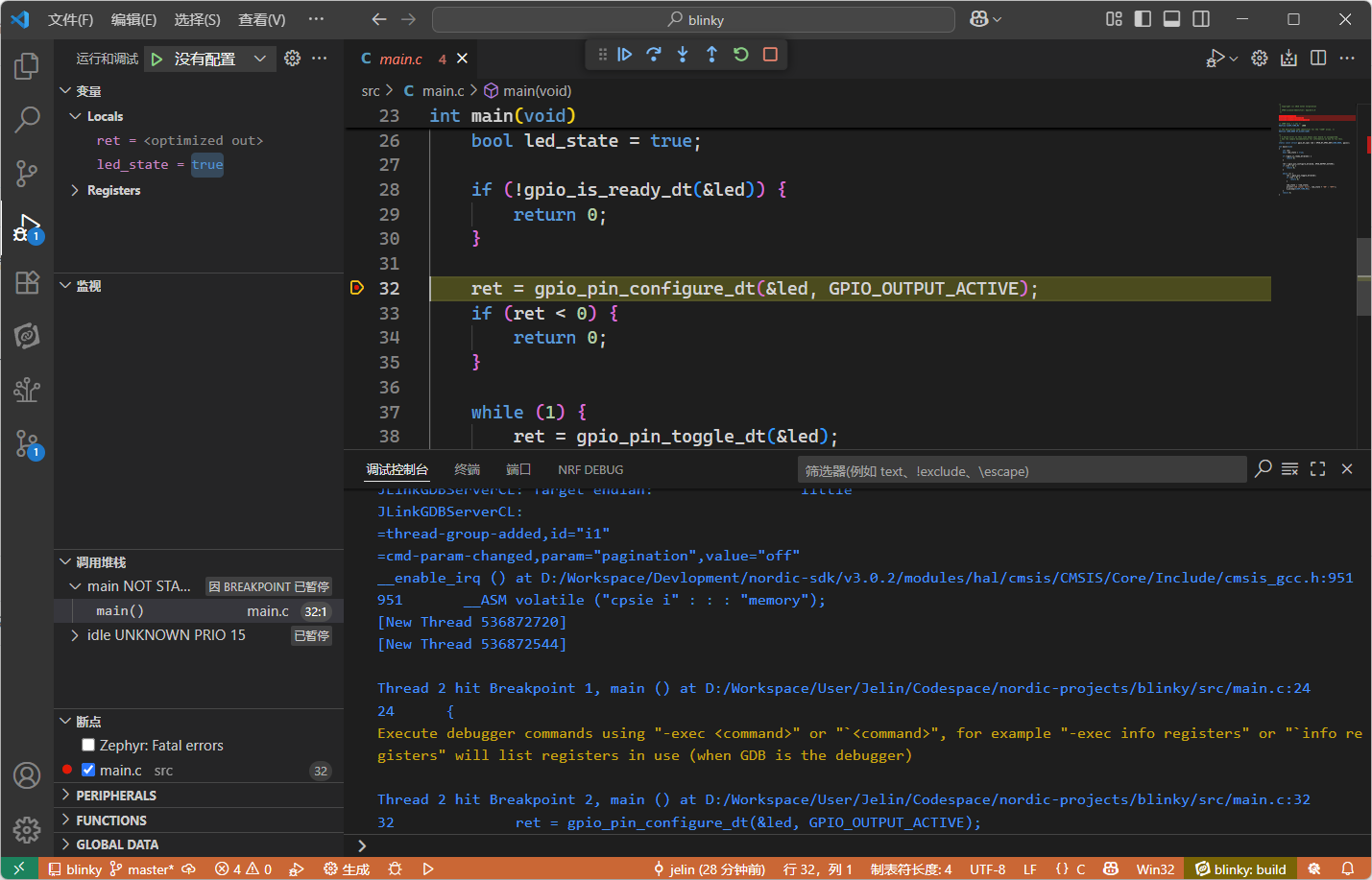Open the Explorer view in activity bar

click(x=27, y=66)
